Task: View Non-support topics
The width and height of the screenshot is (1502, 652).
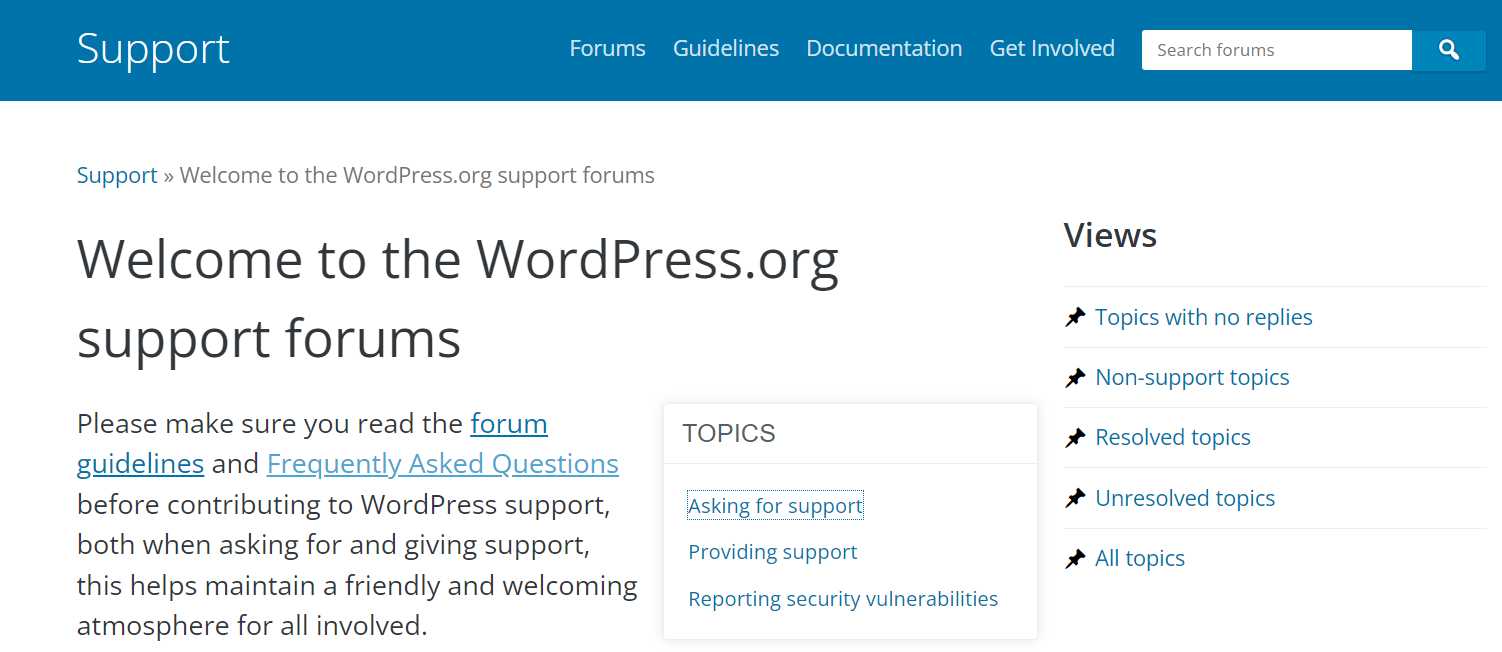Action: [x=1192, y=377]
